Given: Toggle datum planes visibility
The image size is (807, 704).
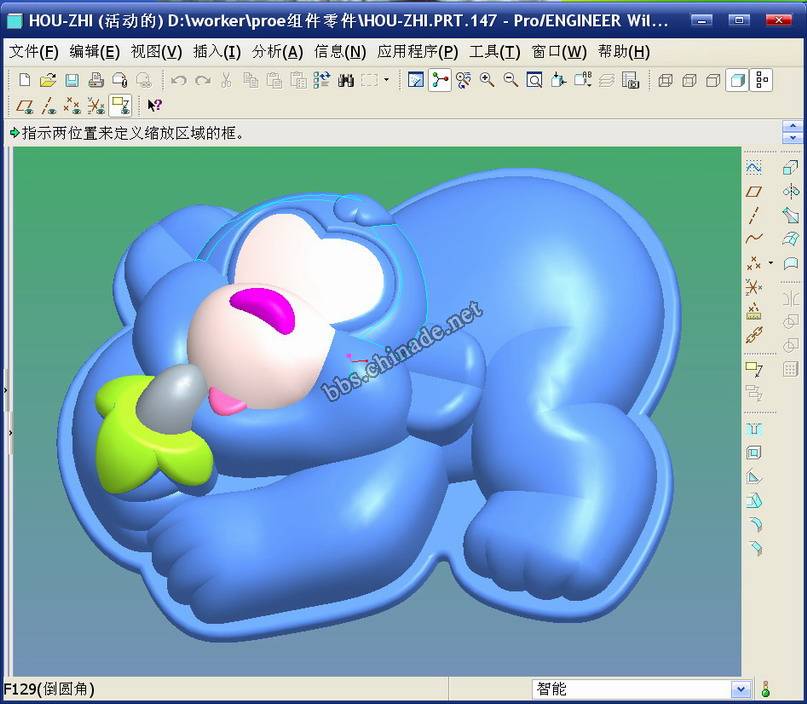Looking at the screenshot, I should point(24,105).
